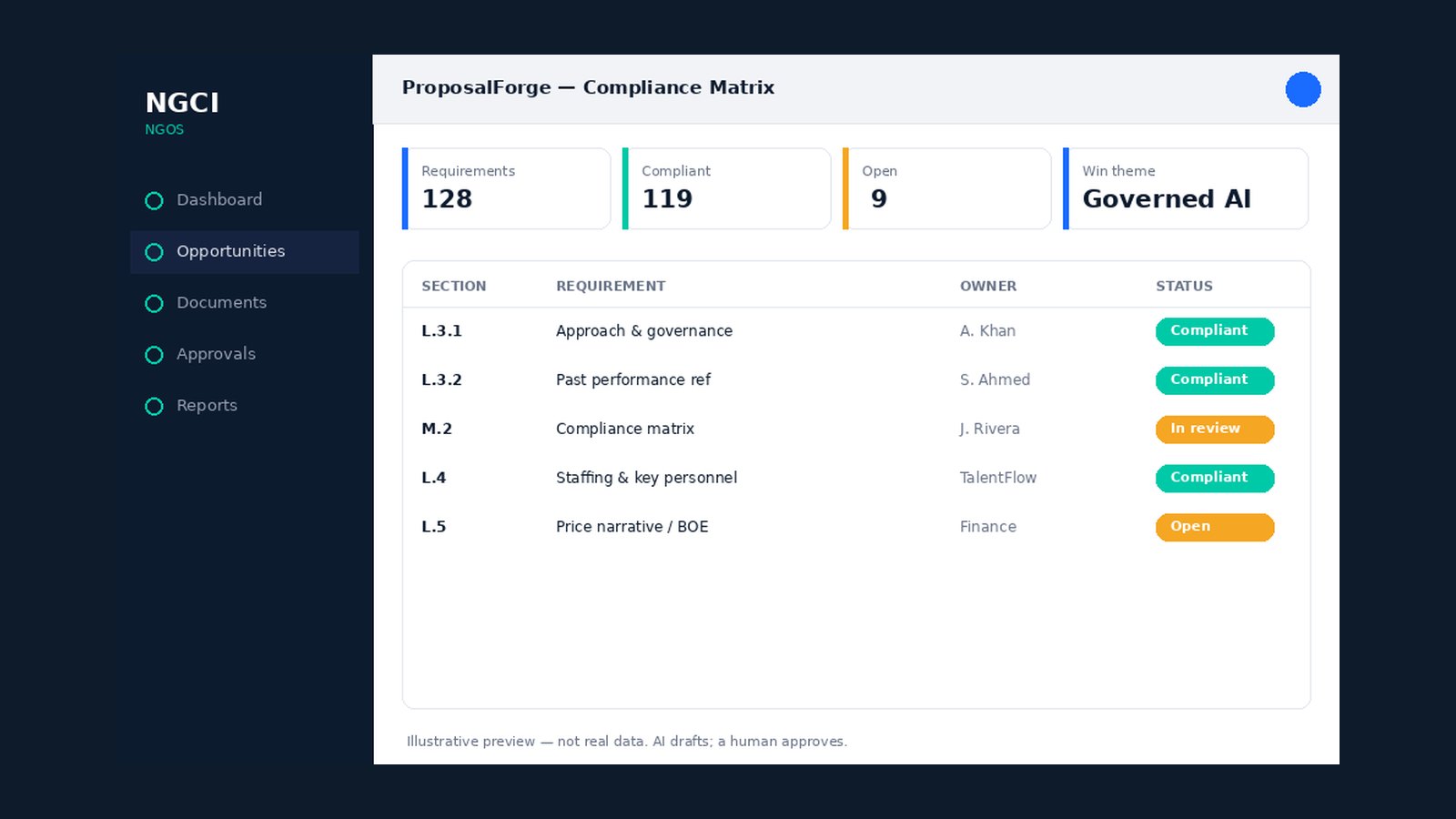This screenshot has height=819, width=1456.
Task: Click the REQUIREMENT column header
Action: (611, 286)
